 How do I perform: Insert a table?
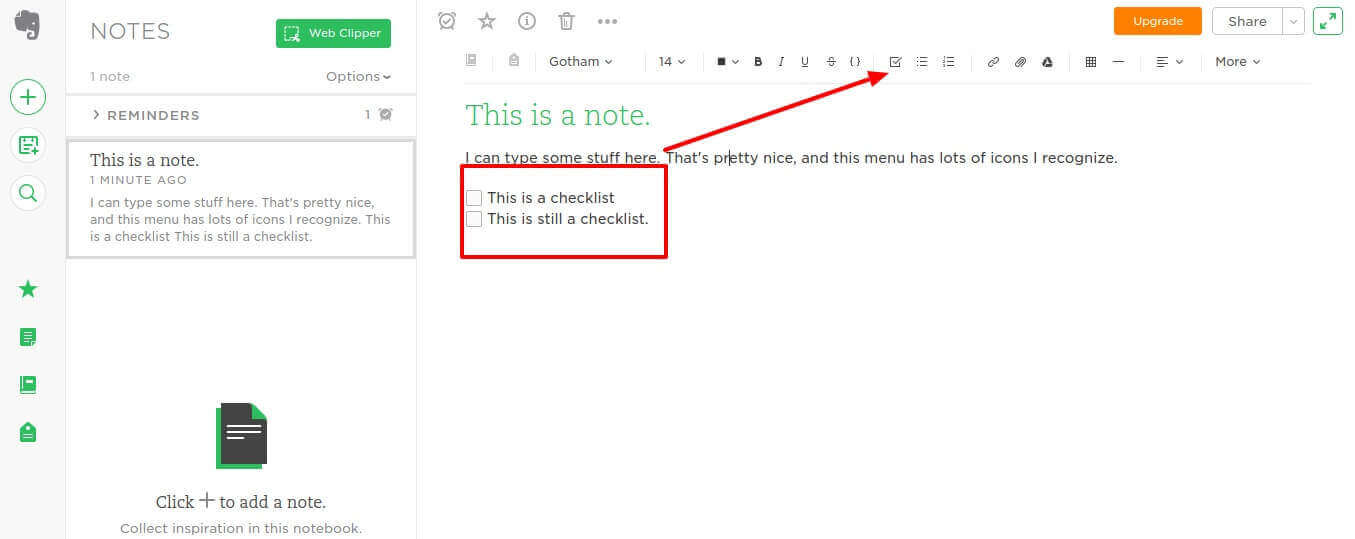[x=1091, y=62]
